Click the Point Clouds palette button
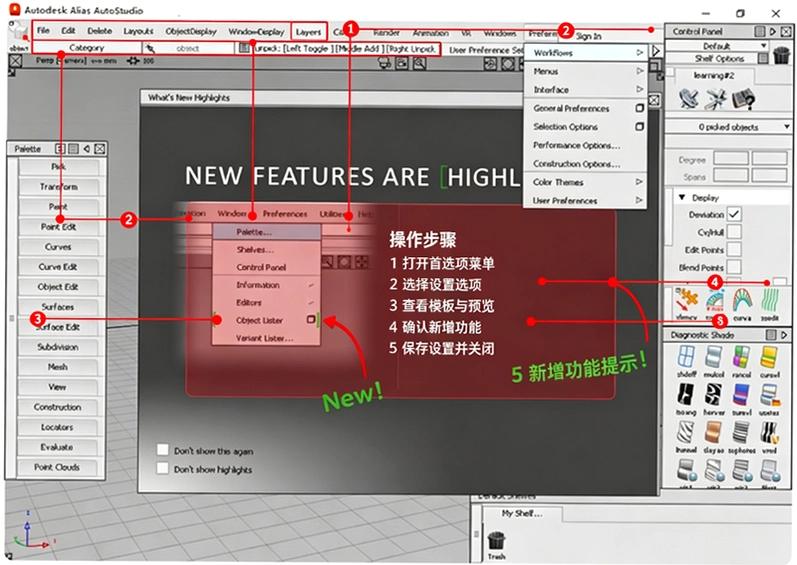 (x=58, y=467)
